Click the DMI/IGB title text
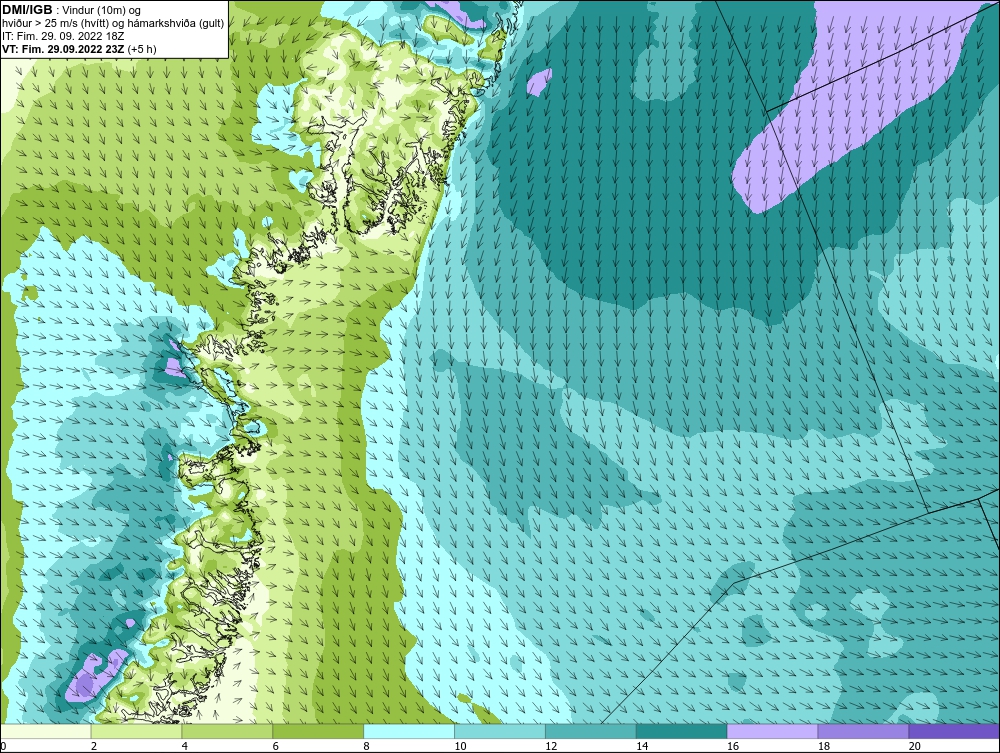This screenshot has height=753, width=1000. click(x=27, y=10)
